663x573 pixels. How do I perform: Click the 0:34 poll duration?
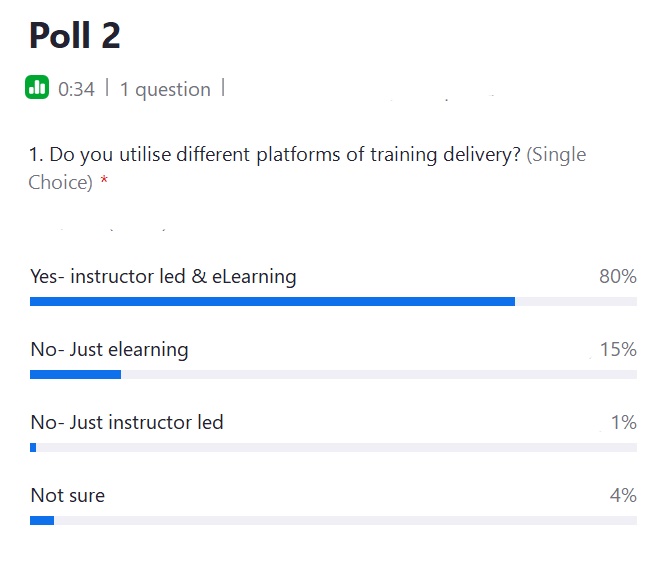76,89
